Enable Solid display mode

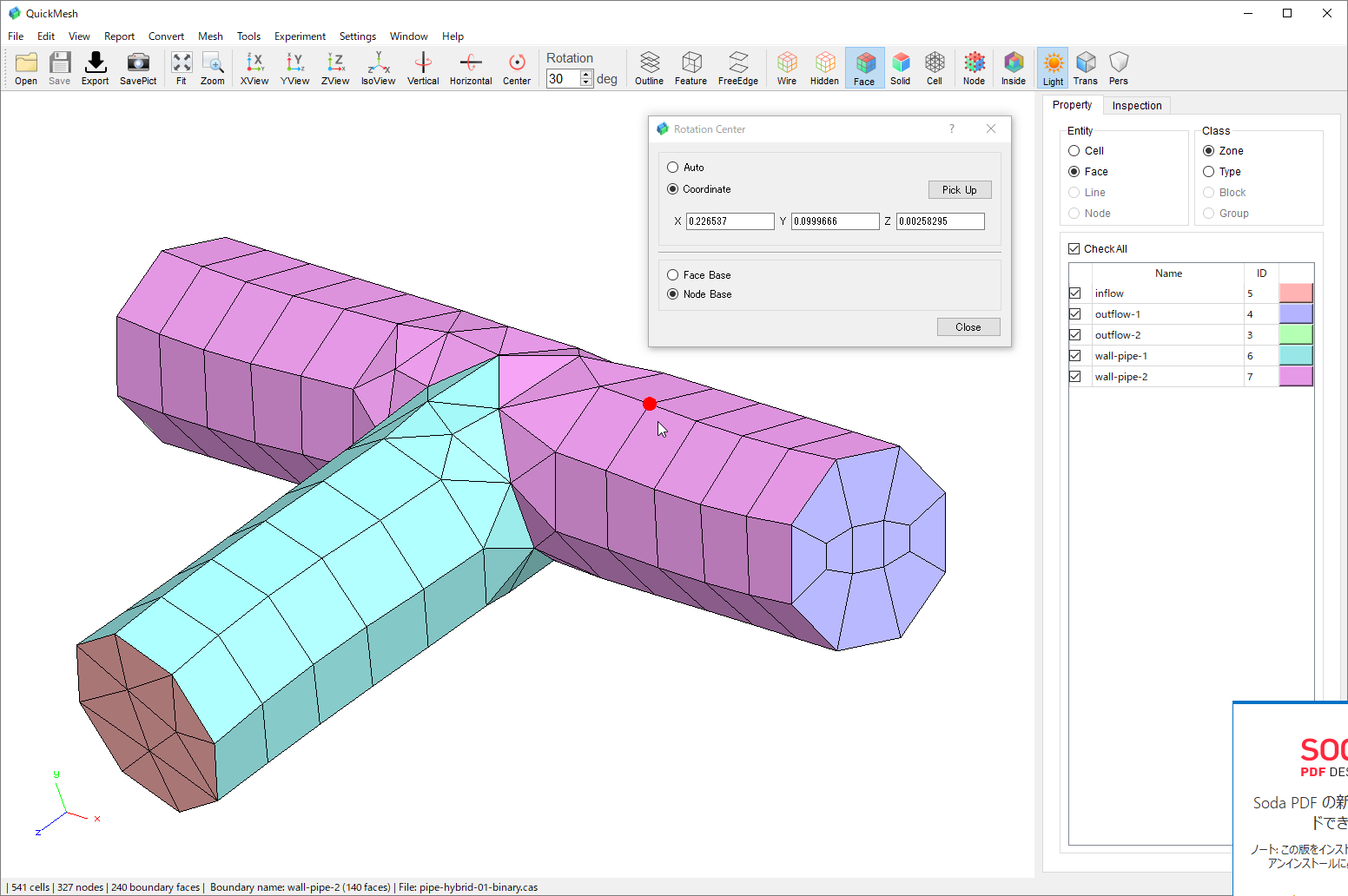(901, 68)
